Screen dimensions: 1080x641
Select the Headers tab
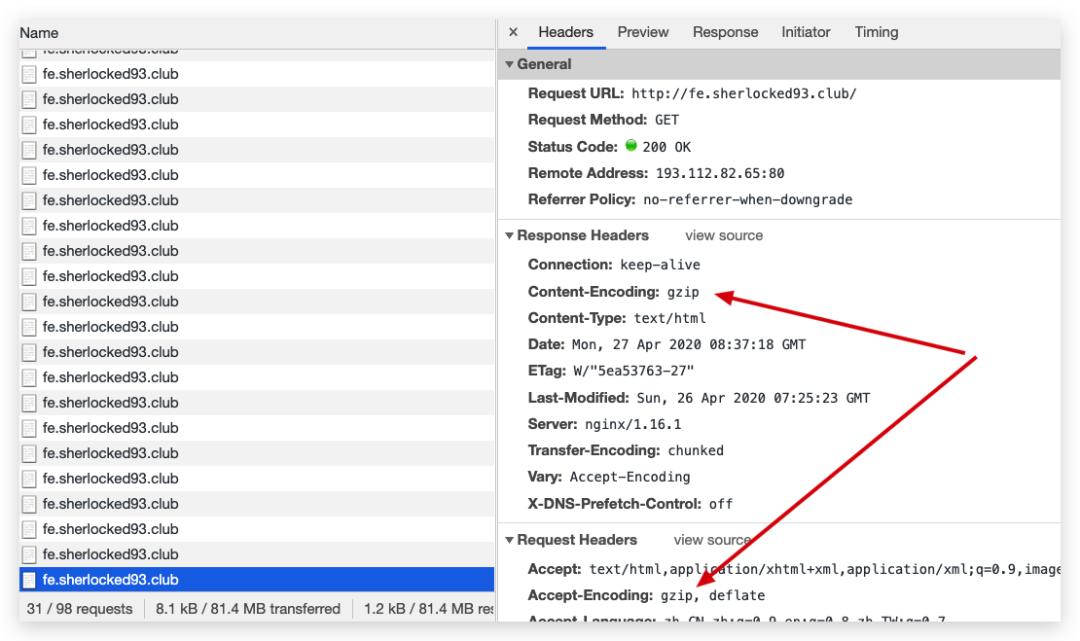(565, 32)
